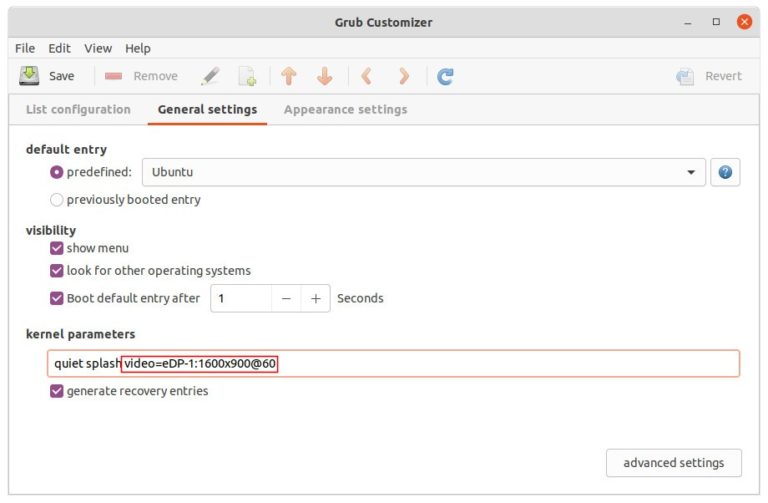Open the Help menu
The width and height of the screenshot is (768, 503).
(138, 48)
